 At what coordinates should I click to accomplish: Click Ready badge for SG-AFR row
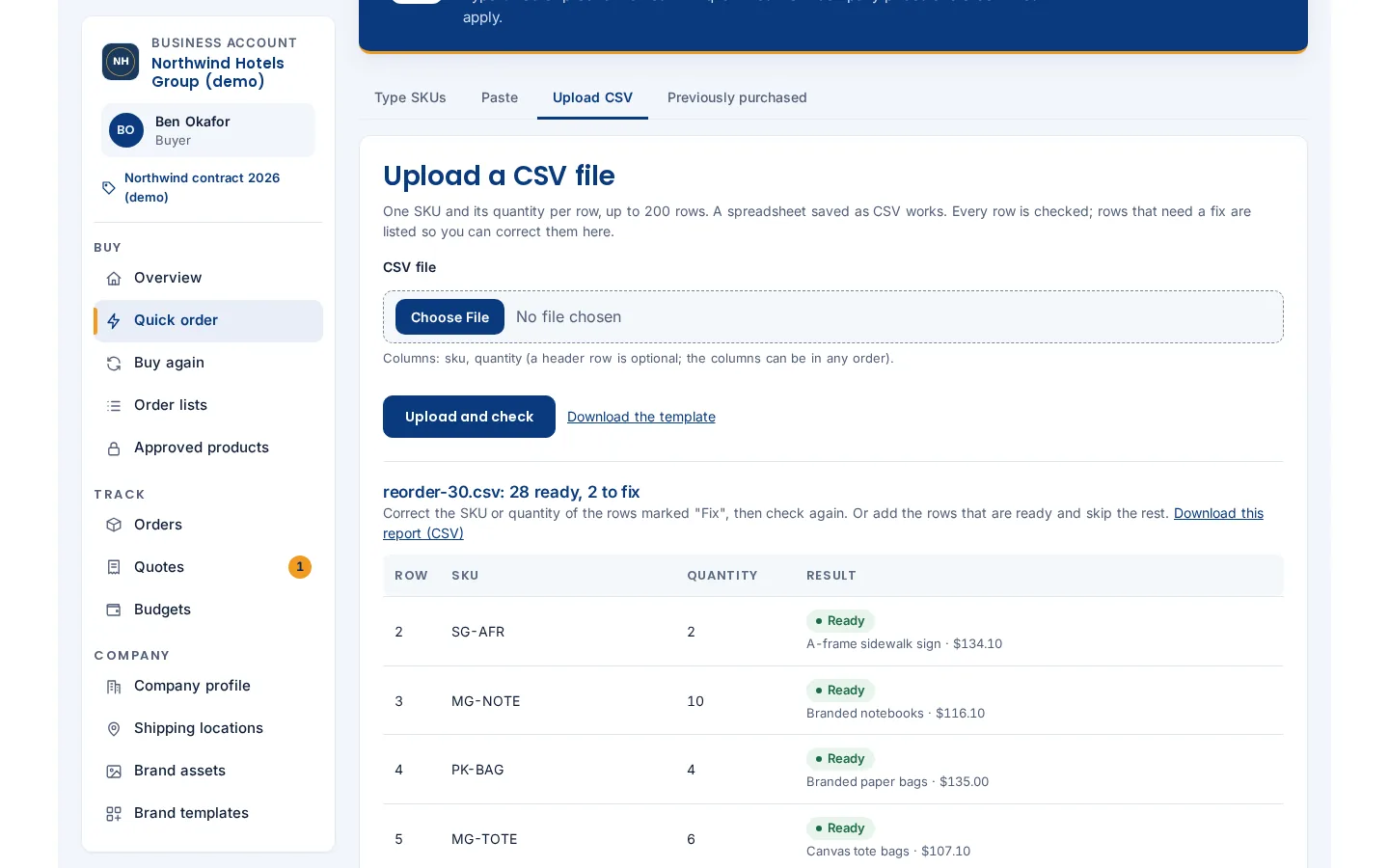840,621
